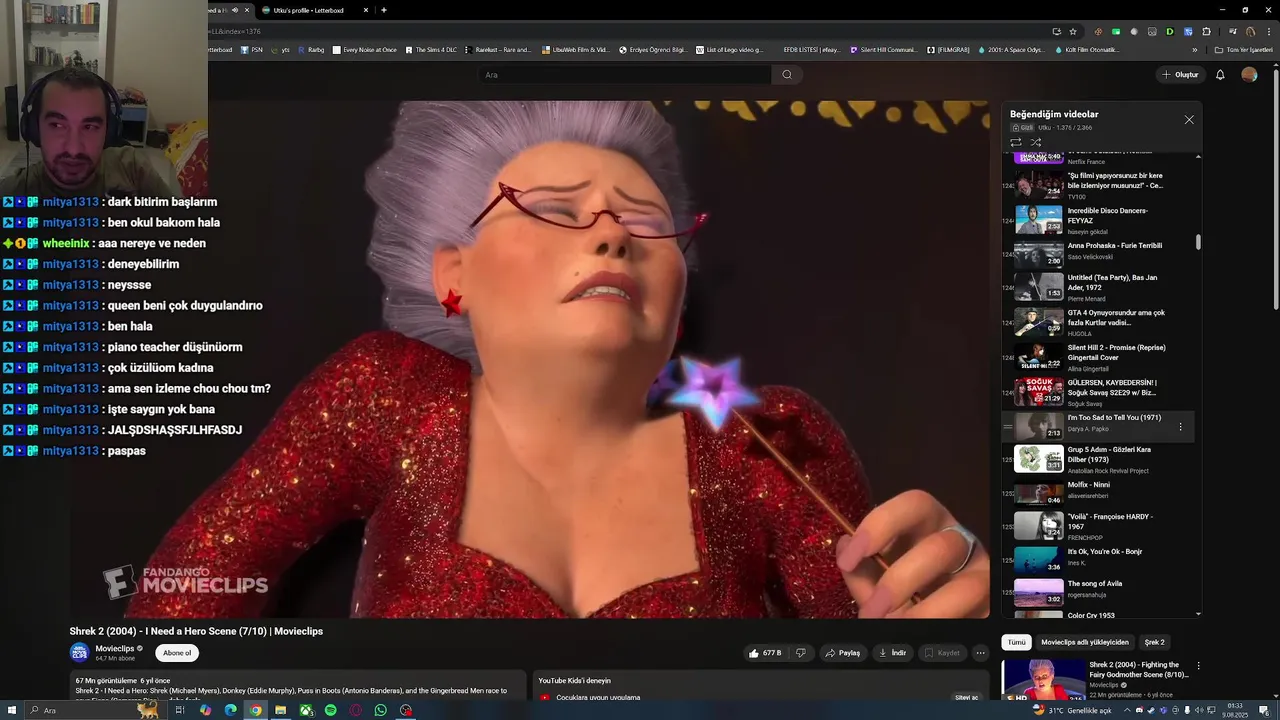Play It's Ok, You're Ok - Bonjr
The image size is (1280, 720).
pos(1100,560)
